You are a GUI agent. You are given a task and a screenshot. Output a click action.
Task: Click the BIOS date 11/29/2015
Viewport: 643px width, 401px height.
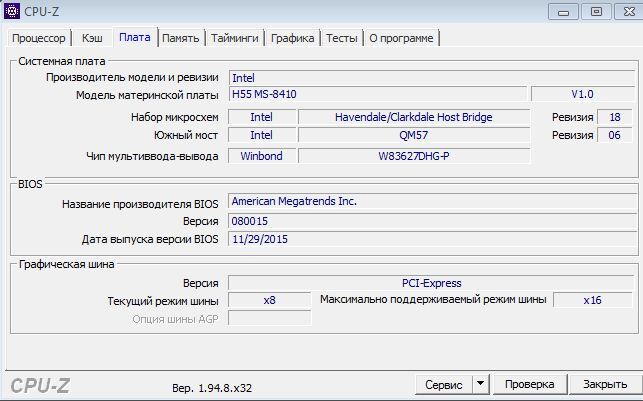(431, 239)
